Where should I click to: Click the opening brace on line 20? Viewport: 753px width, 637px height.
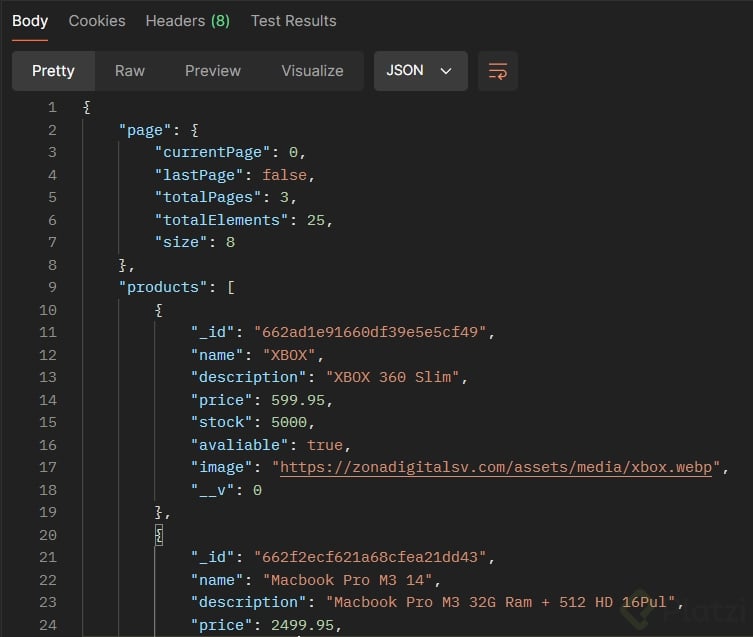tap(159, 535)
